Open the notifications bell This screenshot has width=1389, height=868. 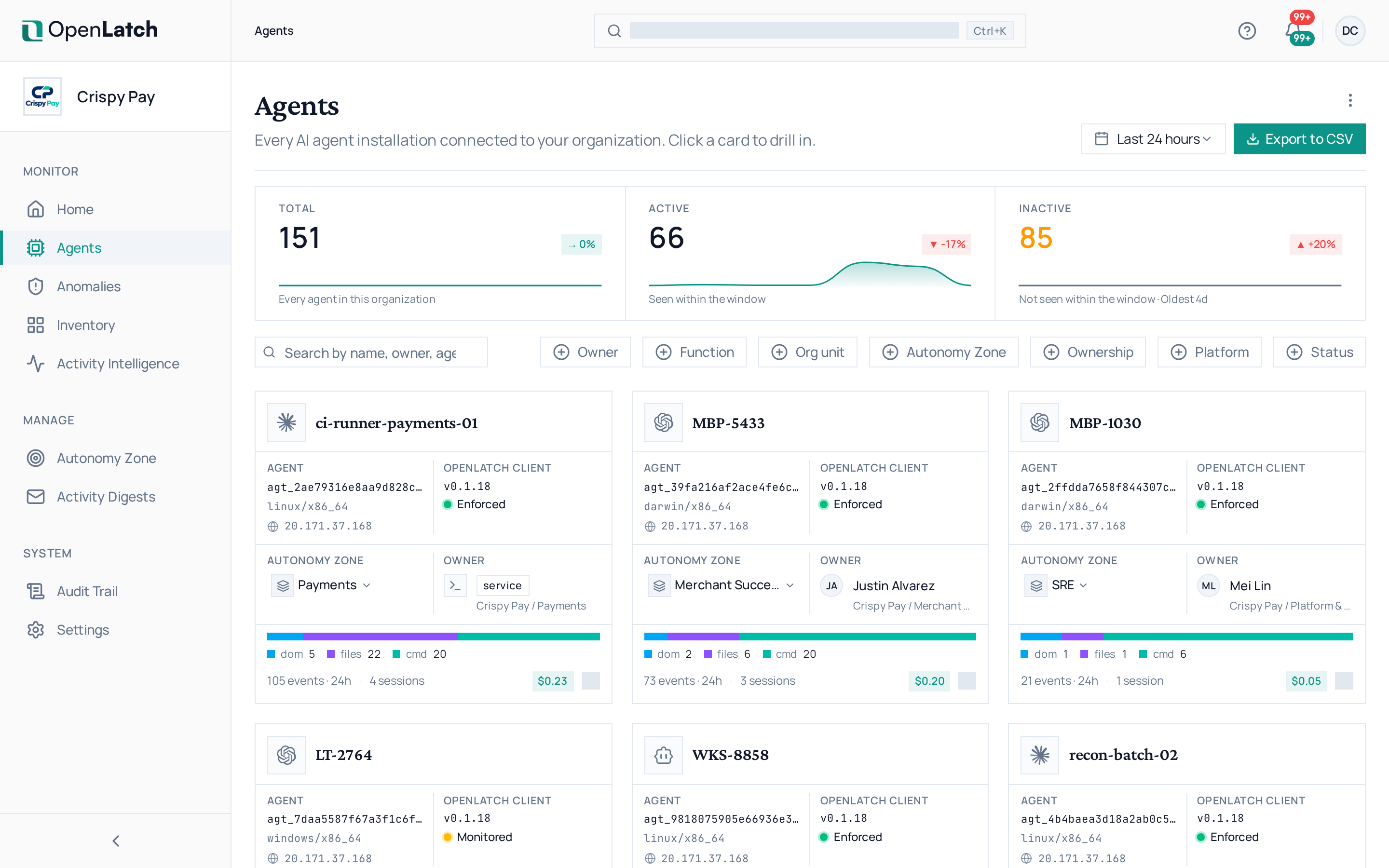coord(1293,30)
